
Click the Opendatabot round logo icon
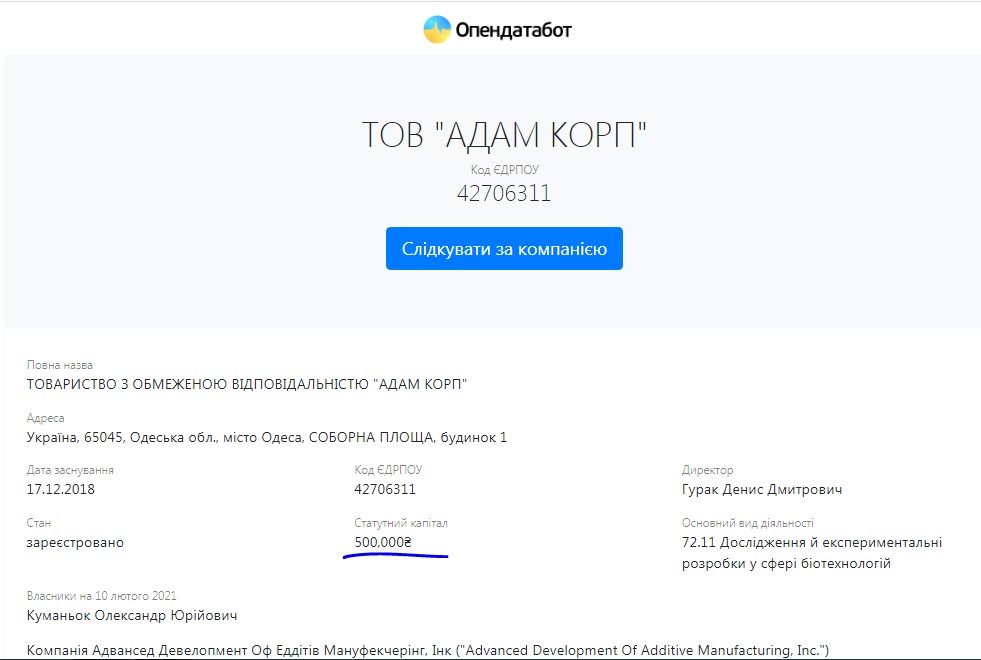point(437,30)
